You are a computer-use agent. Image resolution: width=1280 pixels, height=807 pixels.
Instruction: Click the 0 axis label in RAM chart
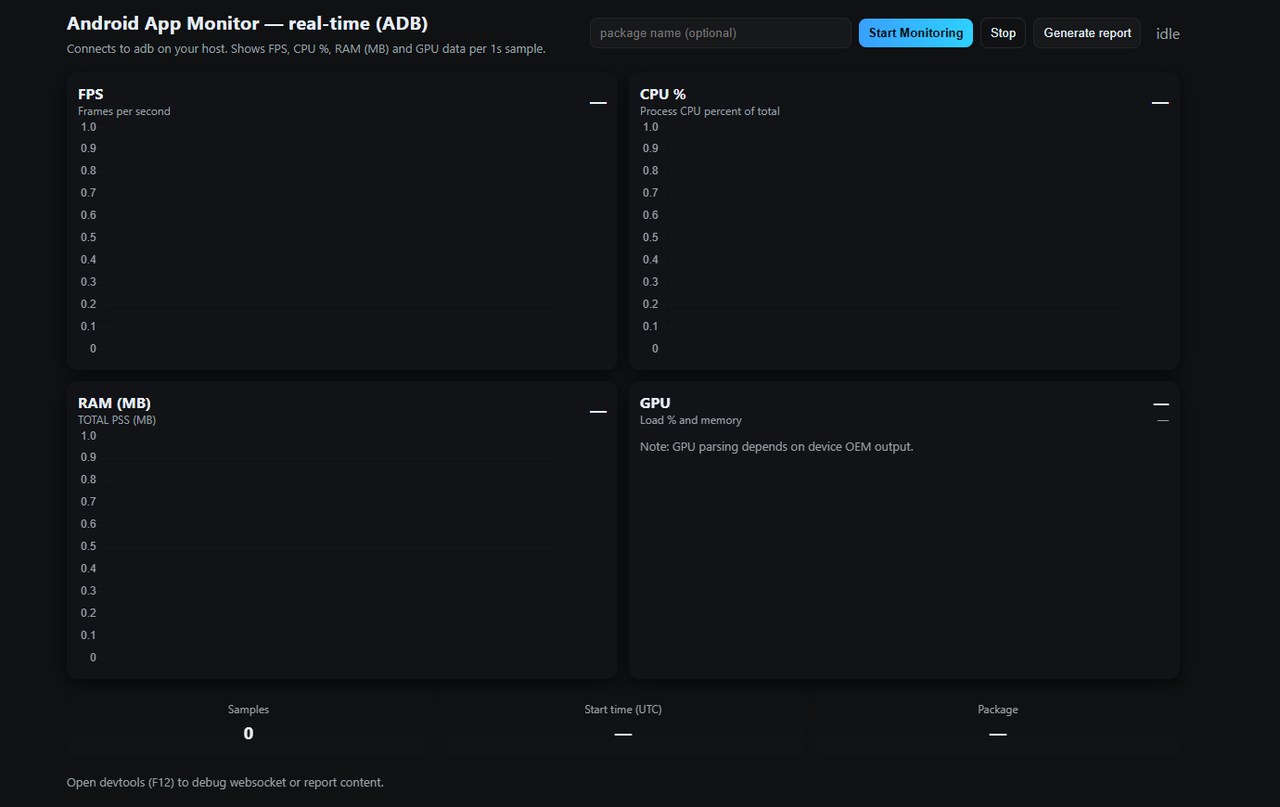tap(93, 658)
